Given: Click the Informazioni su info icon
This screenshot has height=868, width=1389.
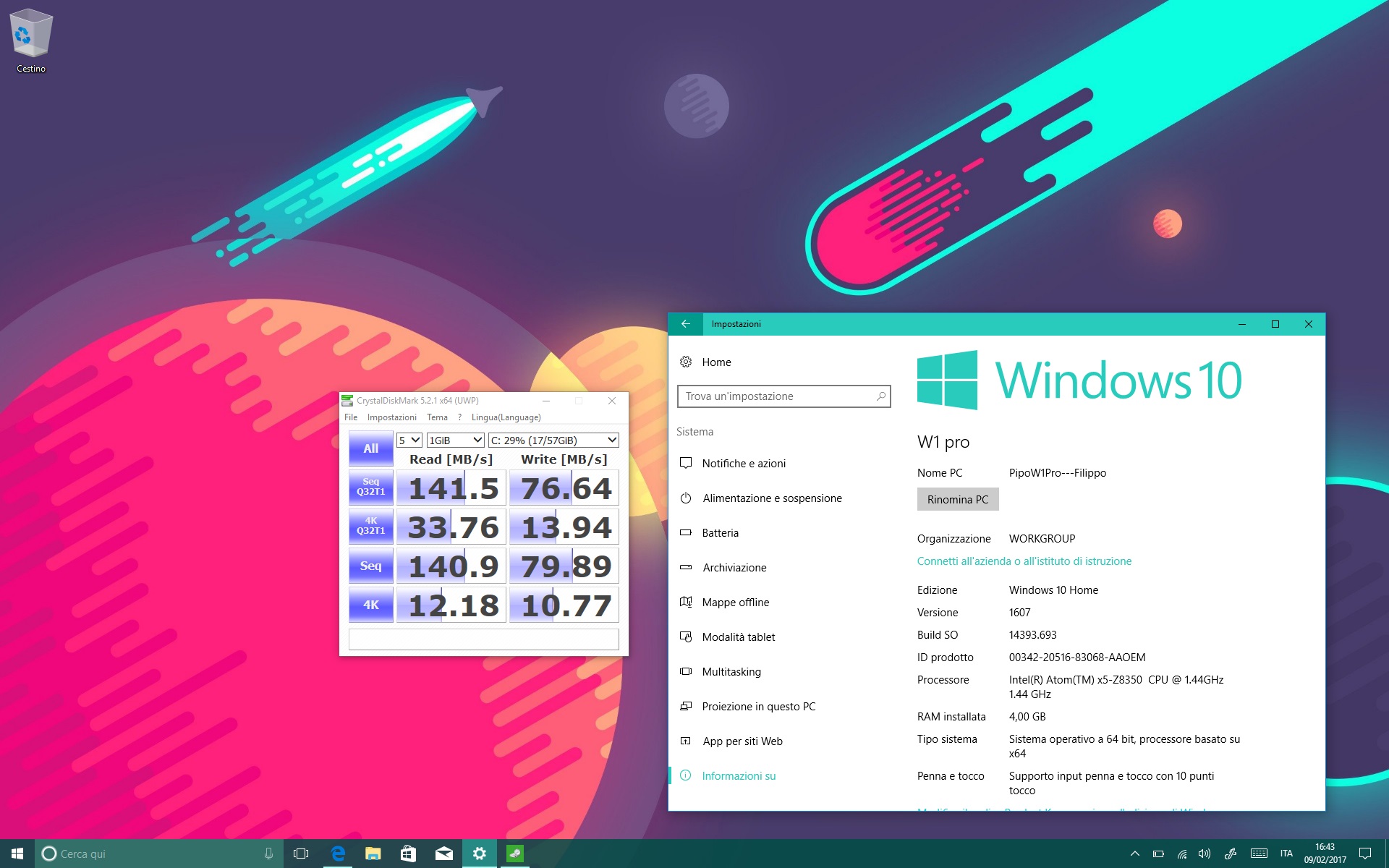Looking at the screenshot, I should (686, 775).
